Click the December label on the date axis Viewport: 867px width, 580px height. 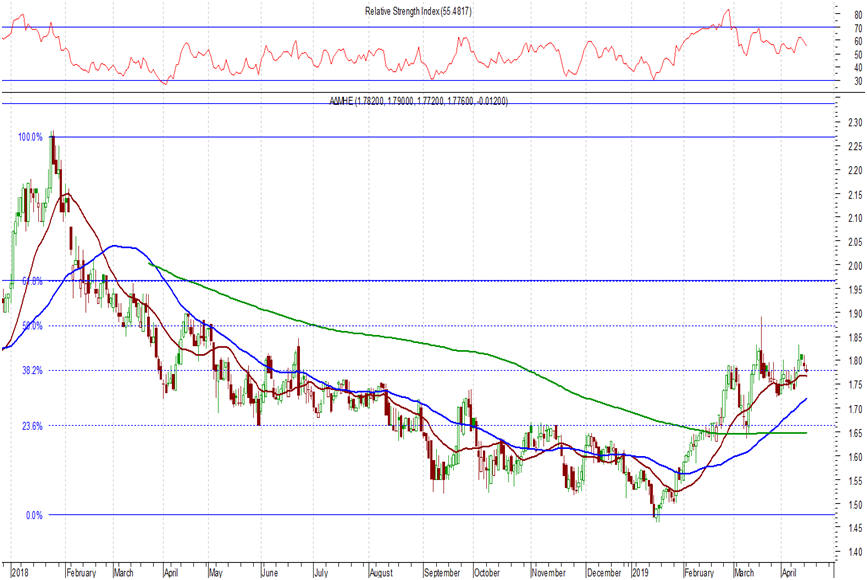tap(603, 573)
